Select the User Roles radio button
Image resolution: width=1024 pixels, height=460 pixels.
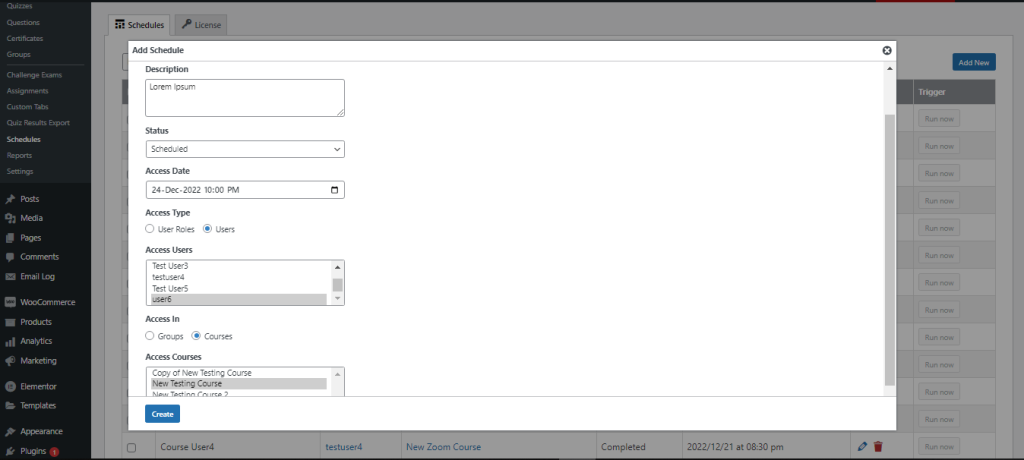point(150,229)
